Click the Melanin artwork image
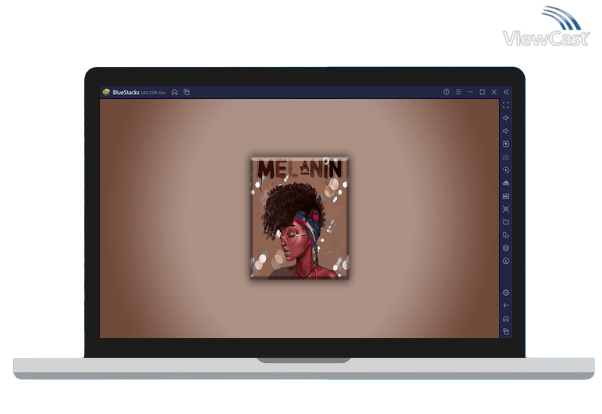 point(299,218)
